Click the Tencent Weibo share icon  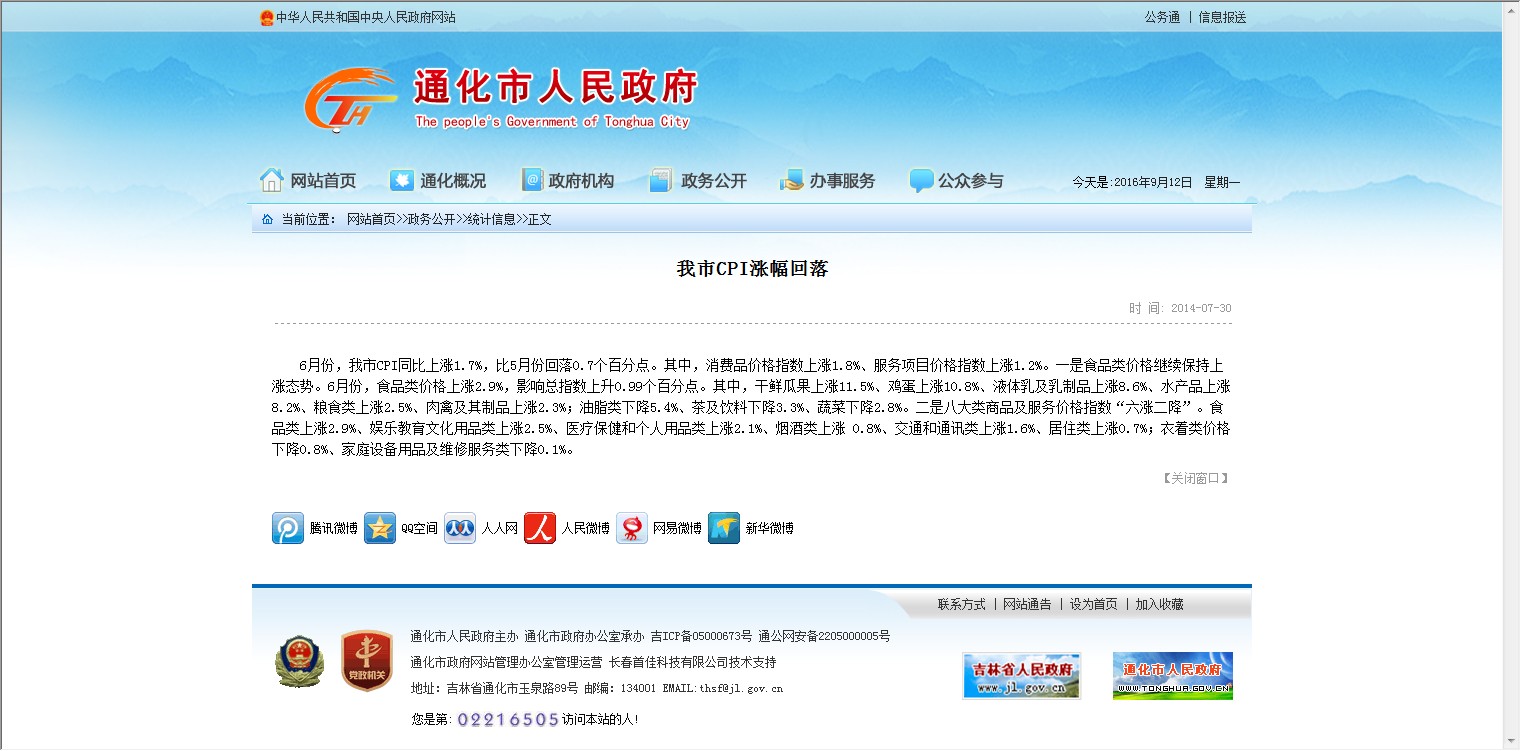(x=288, y=528)
